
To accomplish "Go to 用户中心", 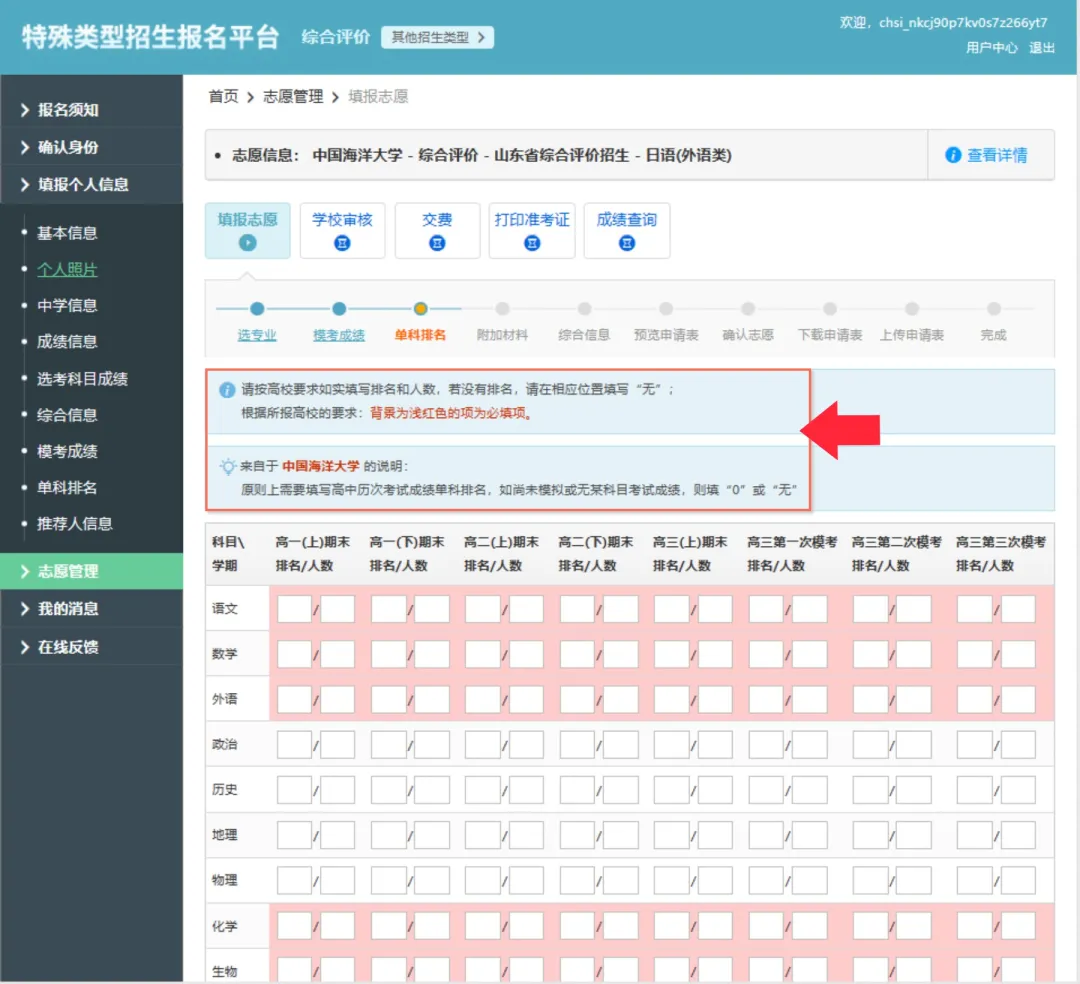I will point(991,48).
